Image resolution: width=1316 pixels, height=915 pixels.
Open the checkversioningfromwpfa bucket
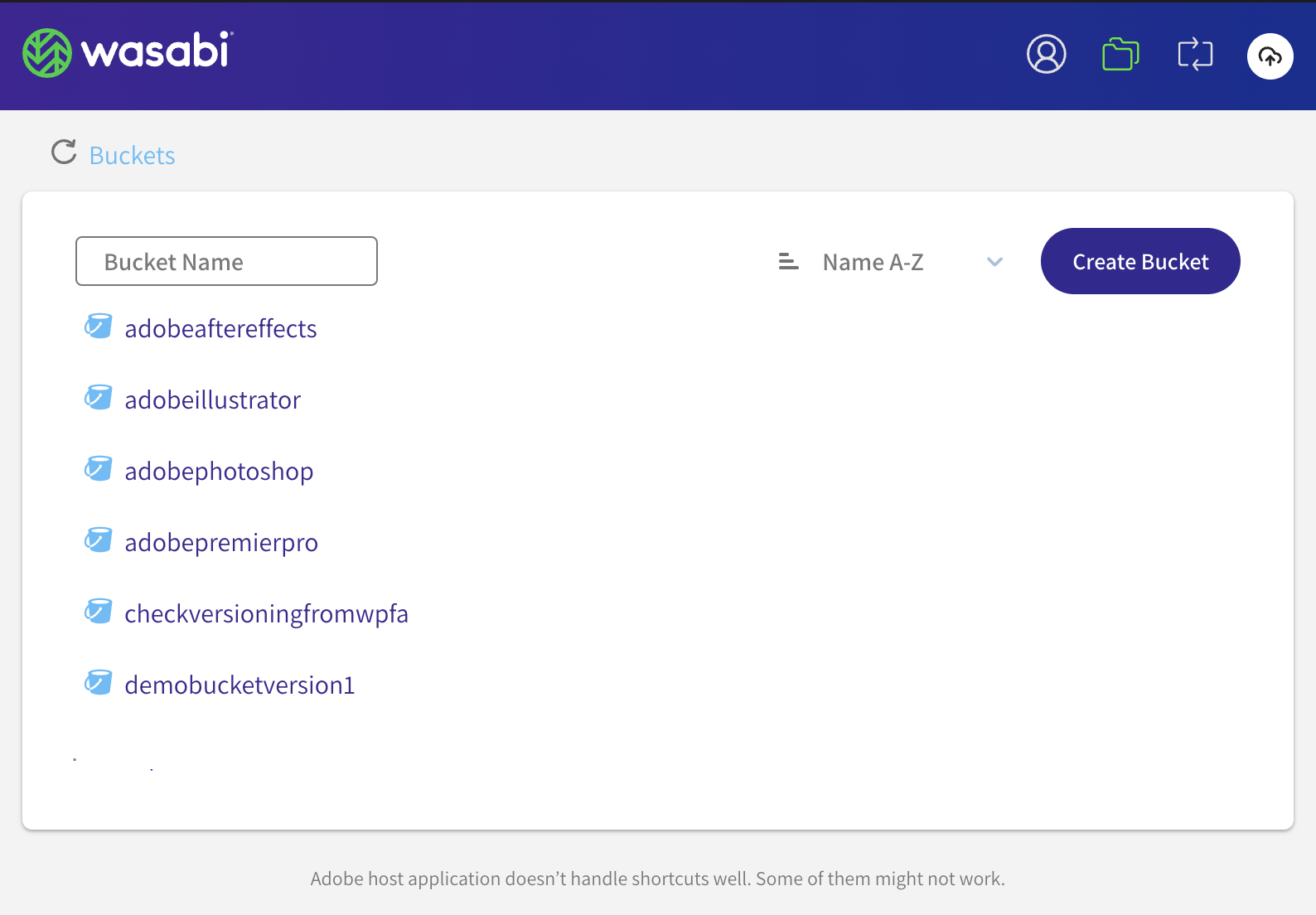[266, 614]
